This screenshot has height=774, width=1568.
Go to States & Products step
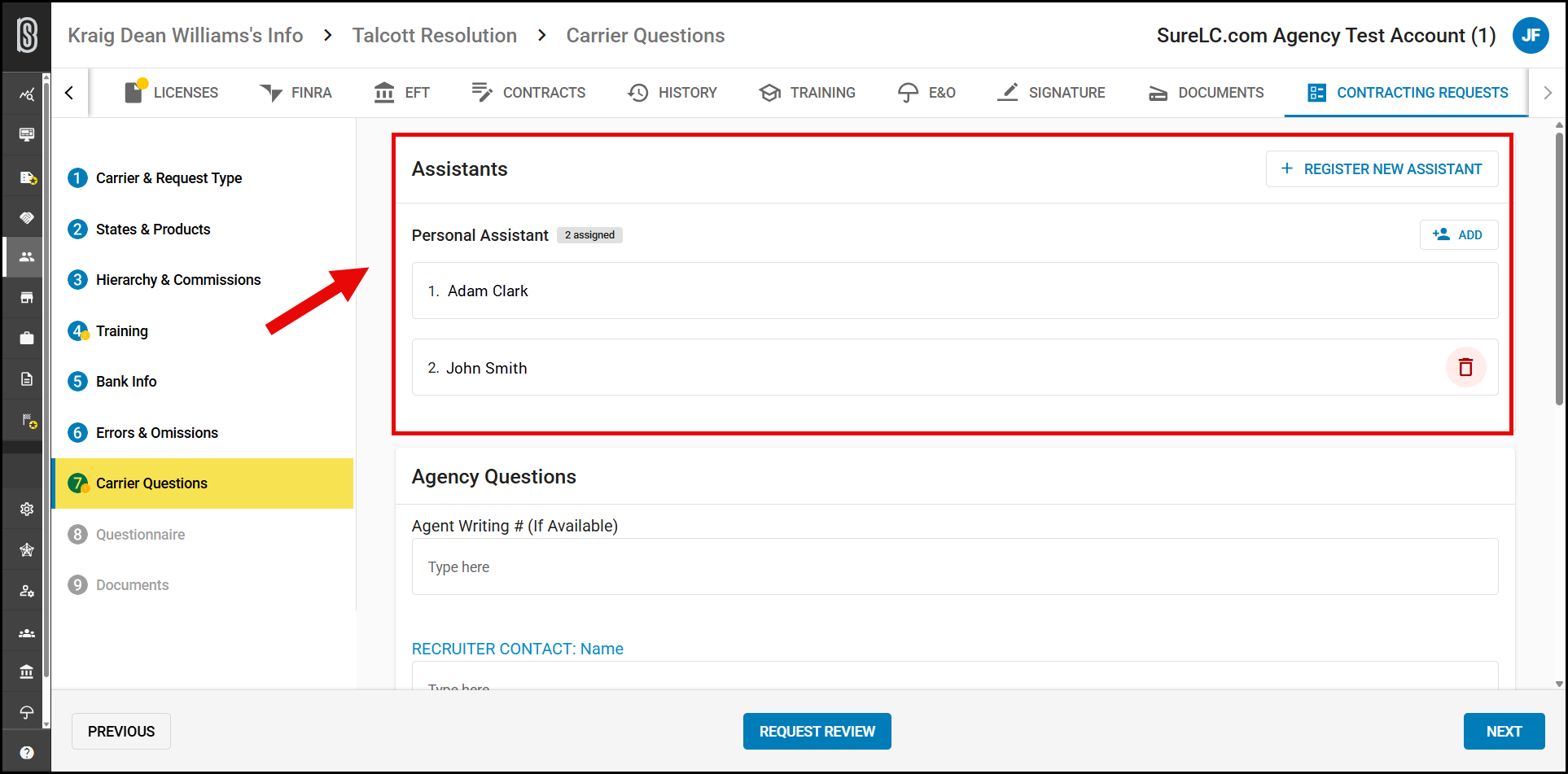139,230
